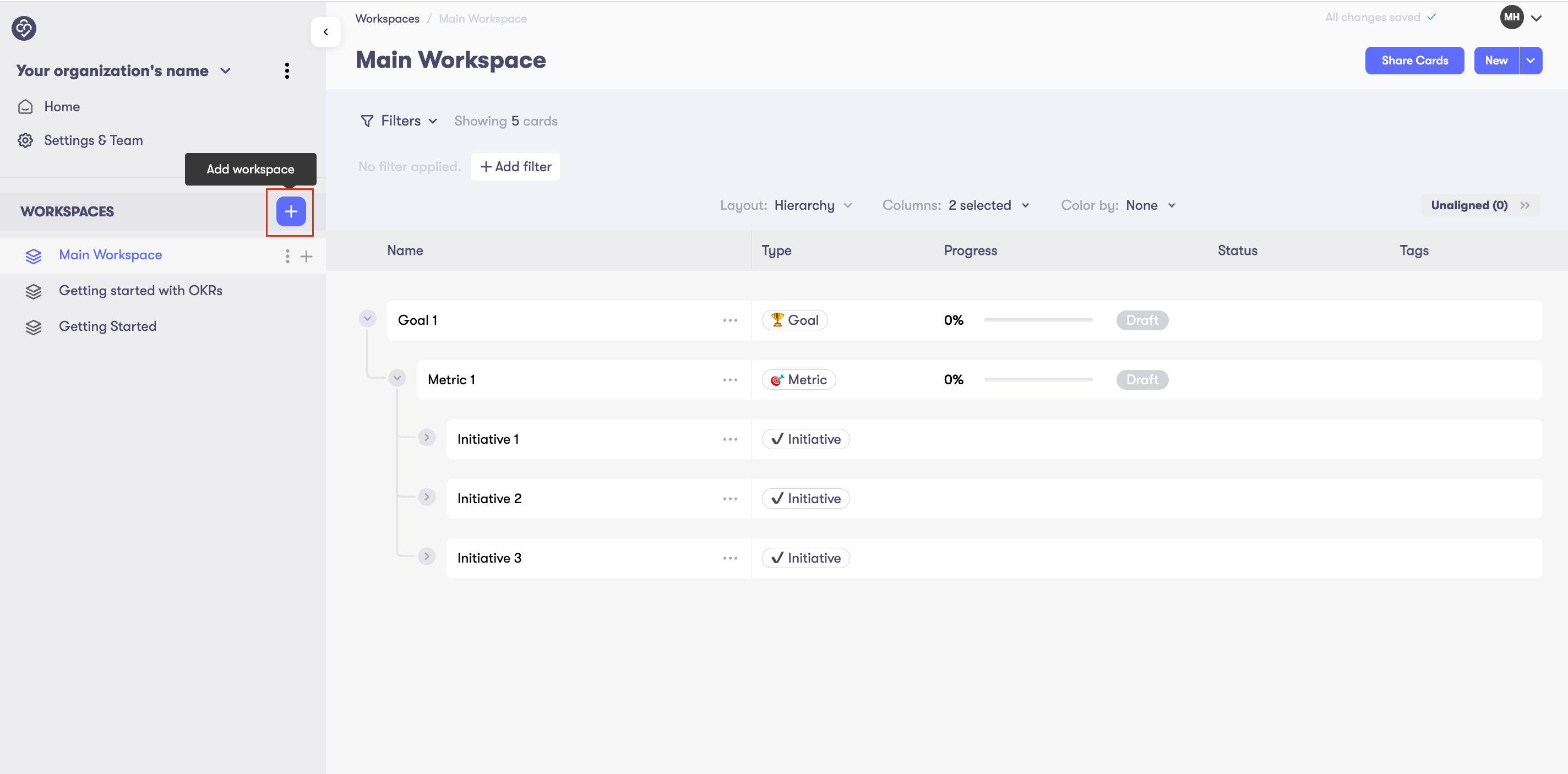
Task: Open Initiative 2 ellipsis menu
Action: (x=730, y=498)
